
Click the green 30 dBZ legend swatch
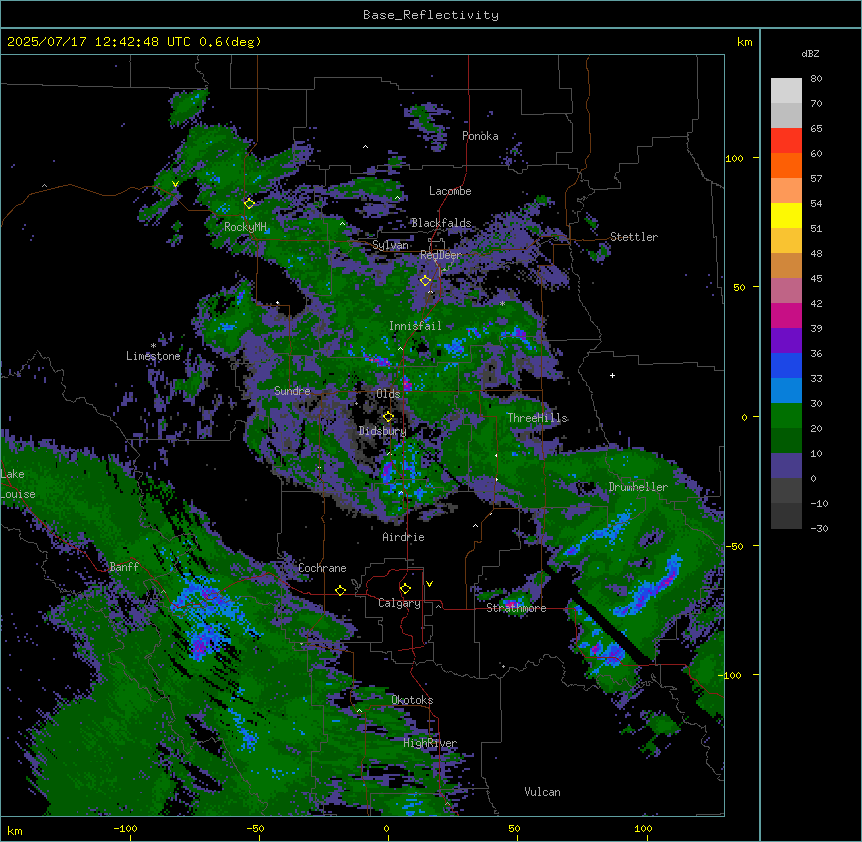pyautogui.click(x=786, y=416)
